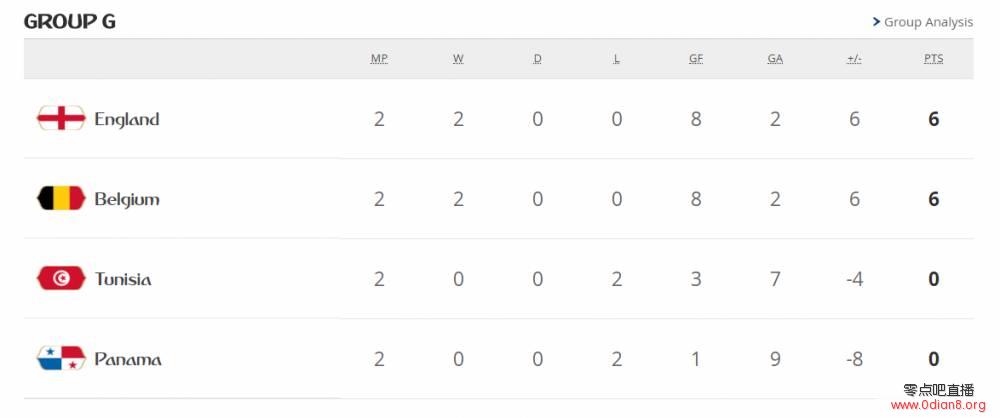Viewport: 1000px width, 418px height.
Task: Select the England team name
Action: [127, 119]
